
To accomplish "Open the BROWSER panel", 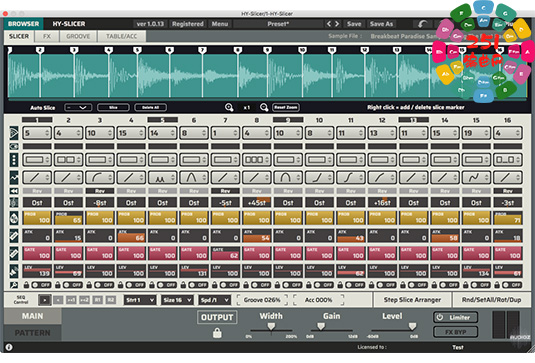I will click(x=23, y=24).
